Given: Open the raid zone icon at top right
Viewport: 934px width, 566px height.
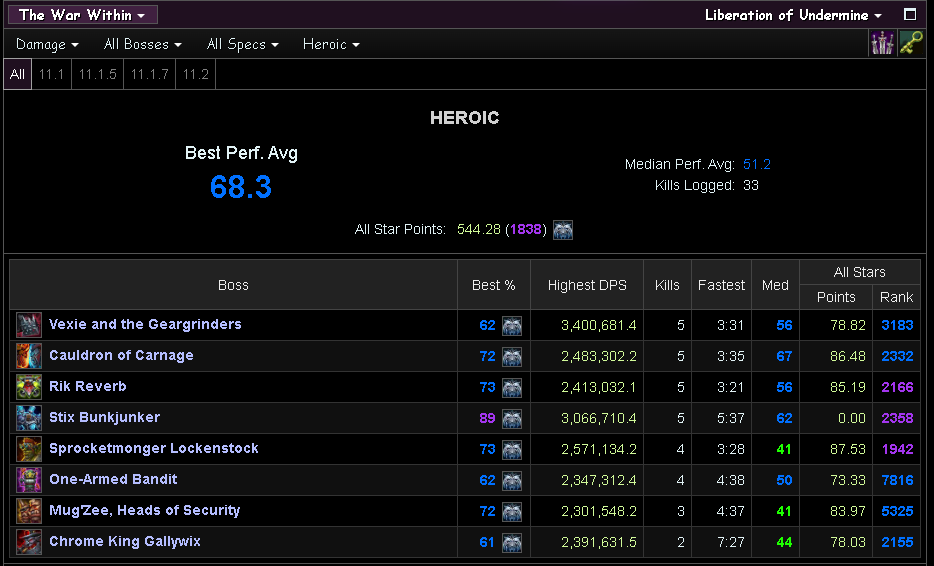Looking at the screenshot, I should pos(882,43).
